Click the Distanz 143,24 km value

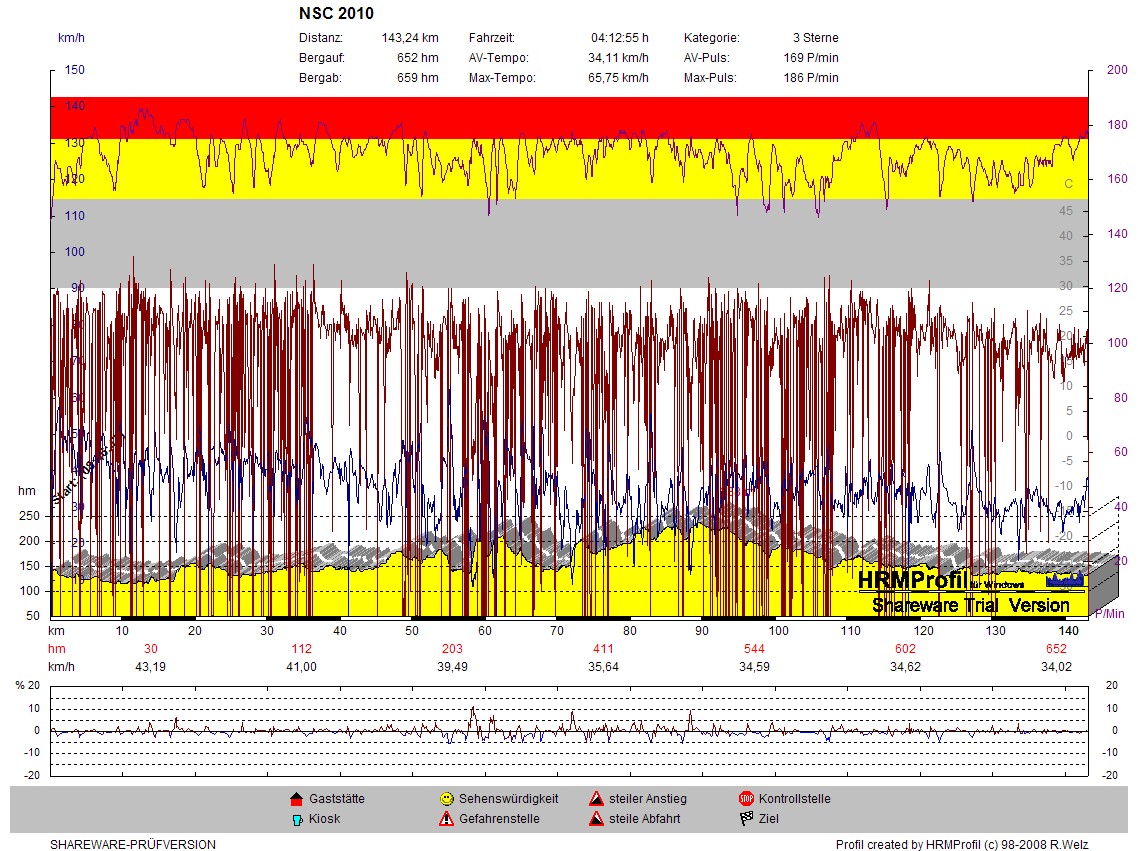click(410, 38)
